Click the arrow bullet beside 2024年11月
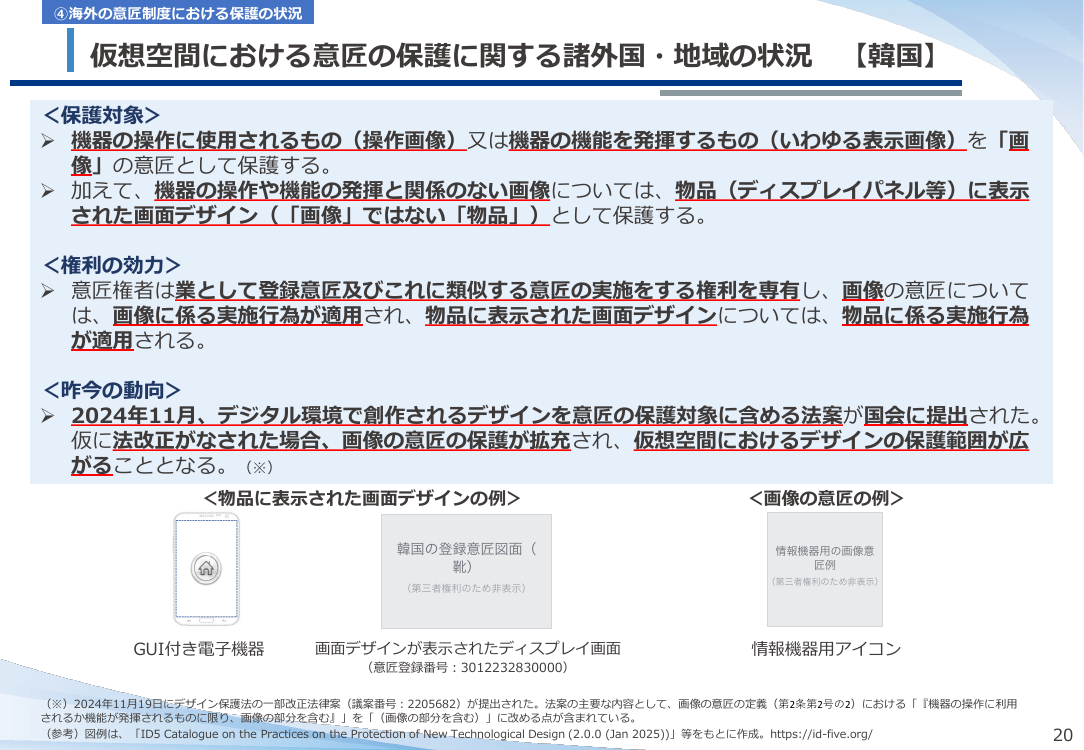1084x750 pixels. (x=48, y=415)
